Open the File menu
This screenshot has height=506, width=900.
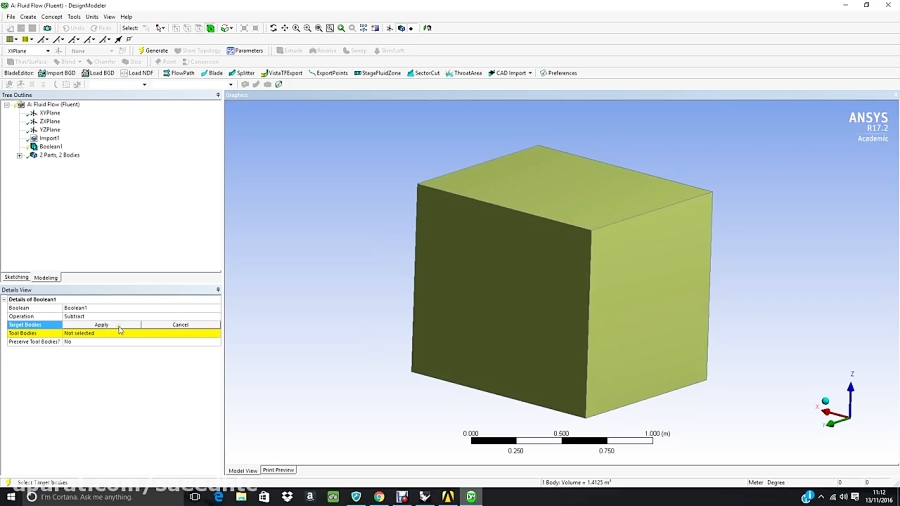(x=10, y=17)
